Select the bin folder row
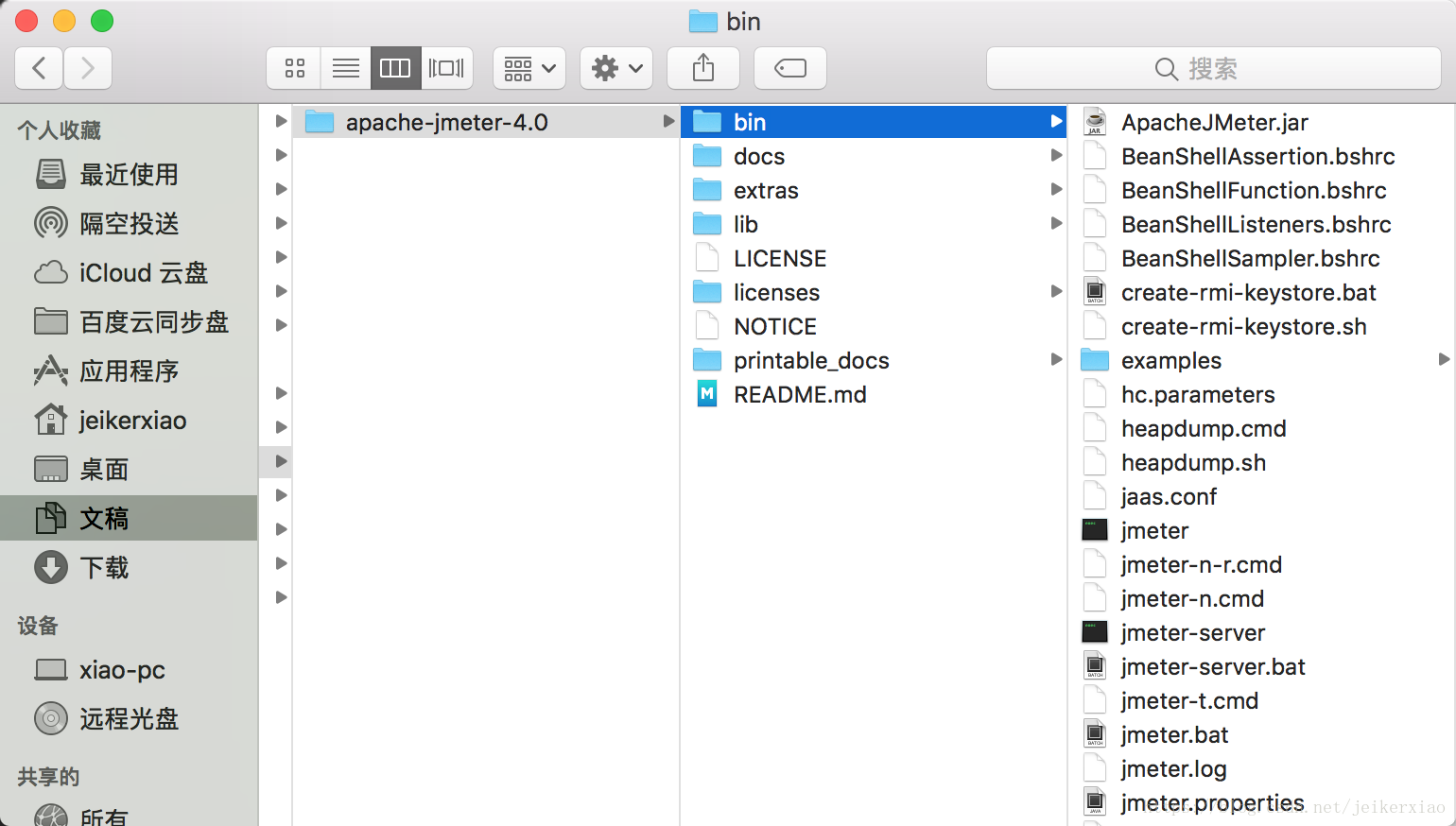This screenshot has height=826, width=1456. pyautogui.click(x=874, y=122)
